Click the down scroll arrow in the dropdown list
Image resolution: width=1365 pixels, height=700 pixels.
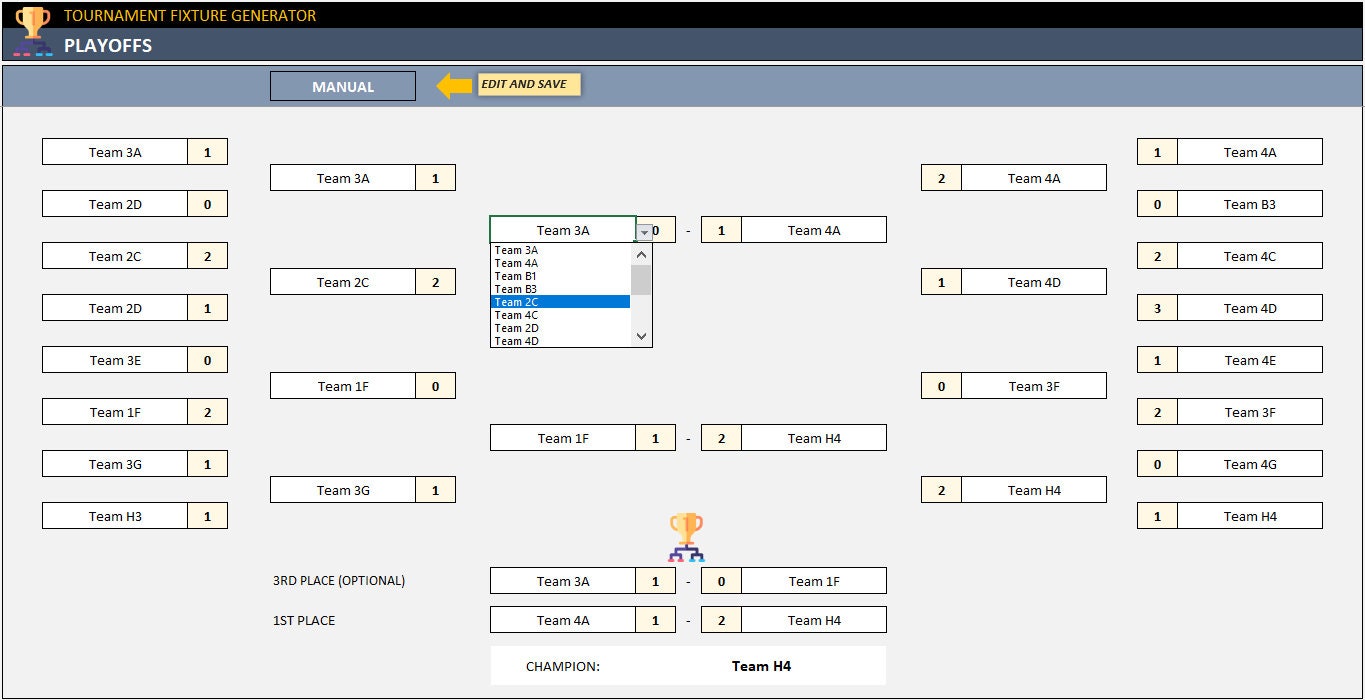click(641, 338)
